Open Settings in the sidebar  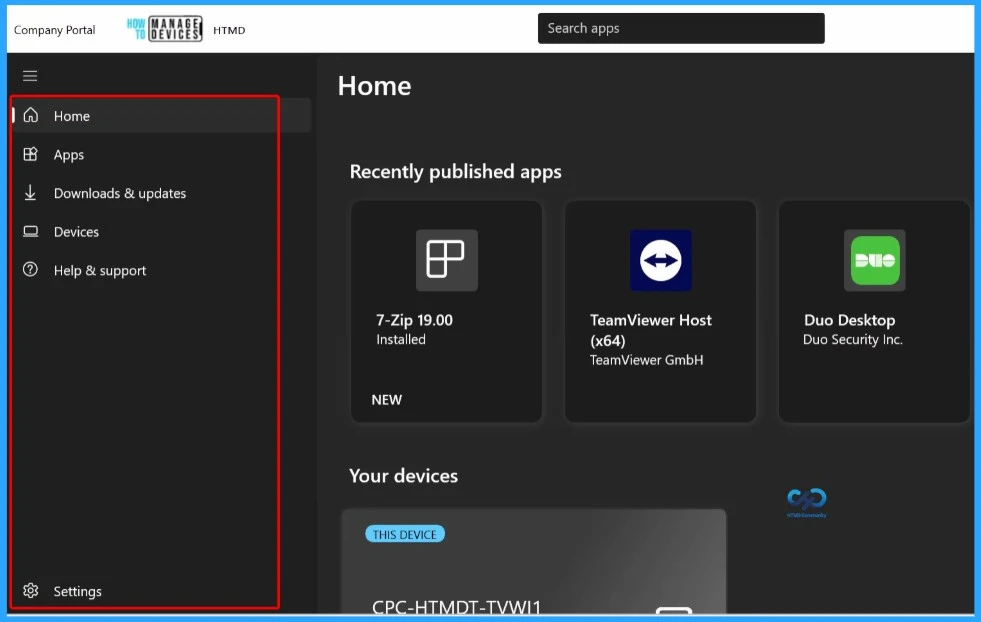click(161, 591)
